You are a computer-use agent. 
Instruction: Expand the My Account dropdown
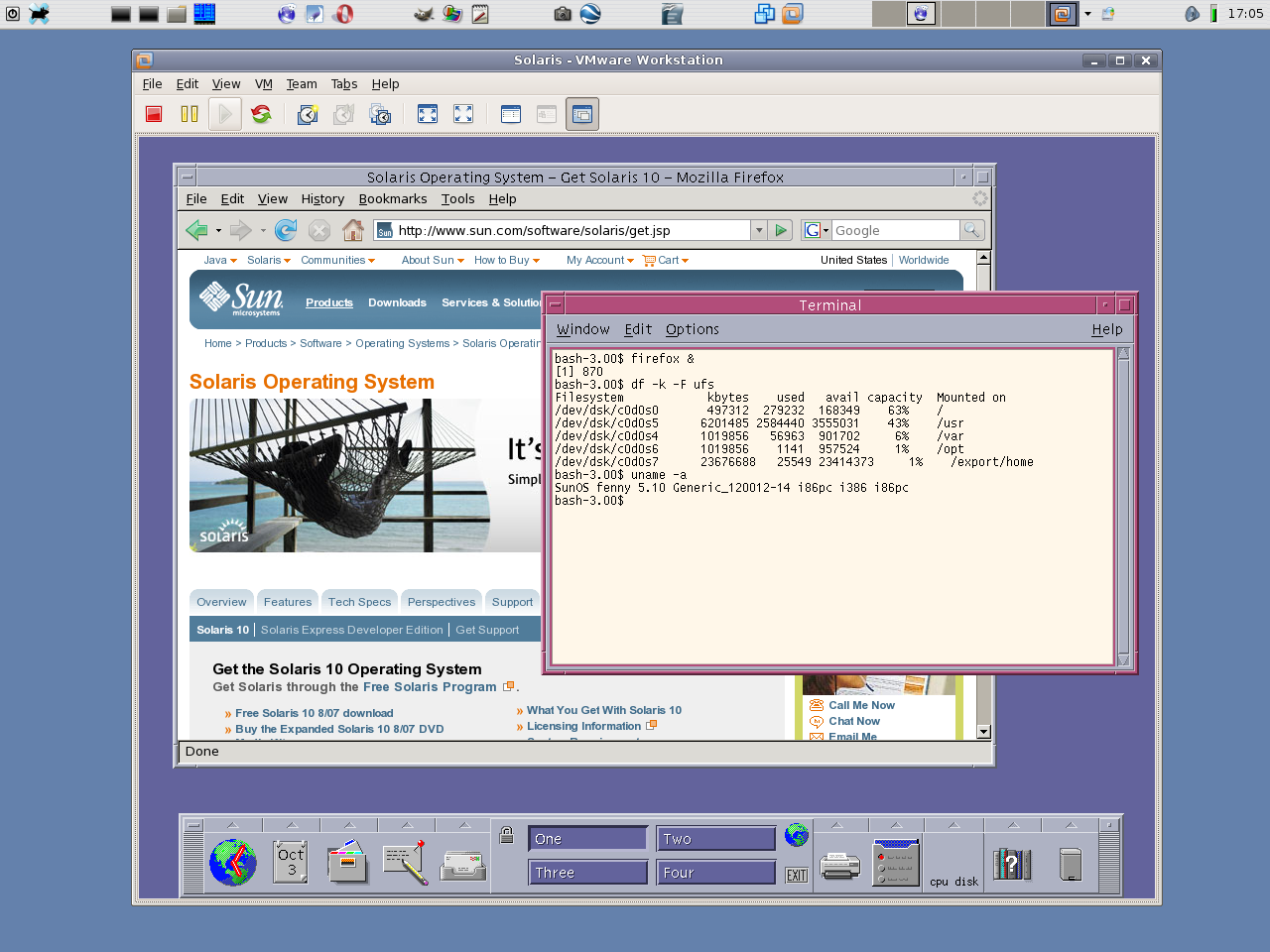tap(600, 260)
